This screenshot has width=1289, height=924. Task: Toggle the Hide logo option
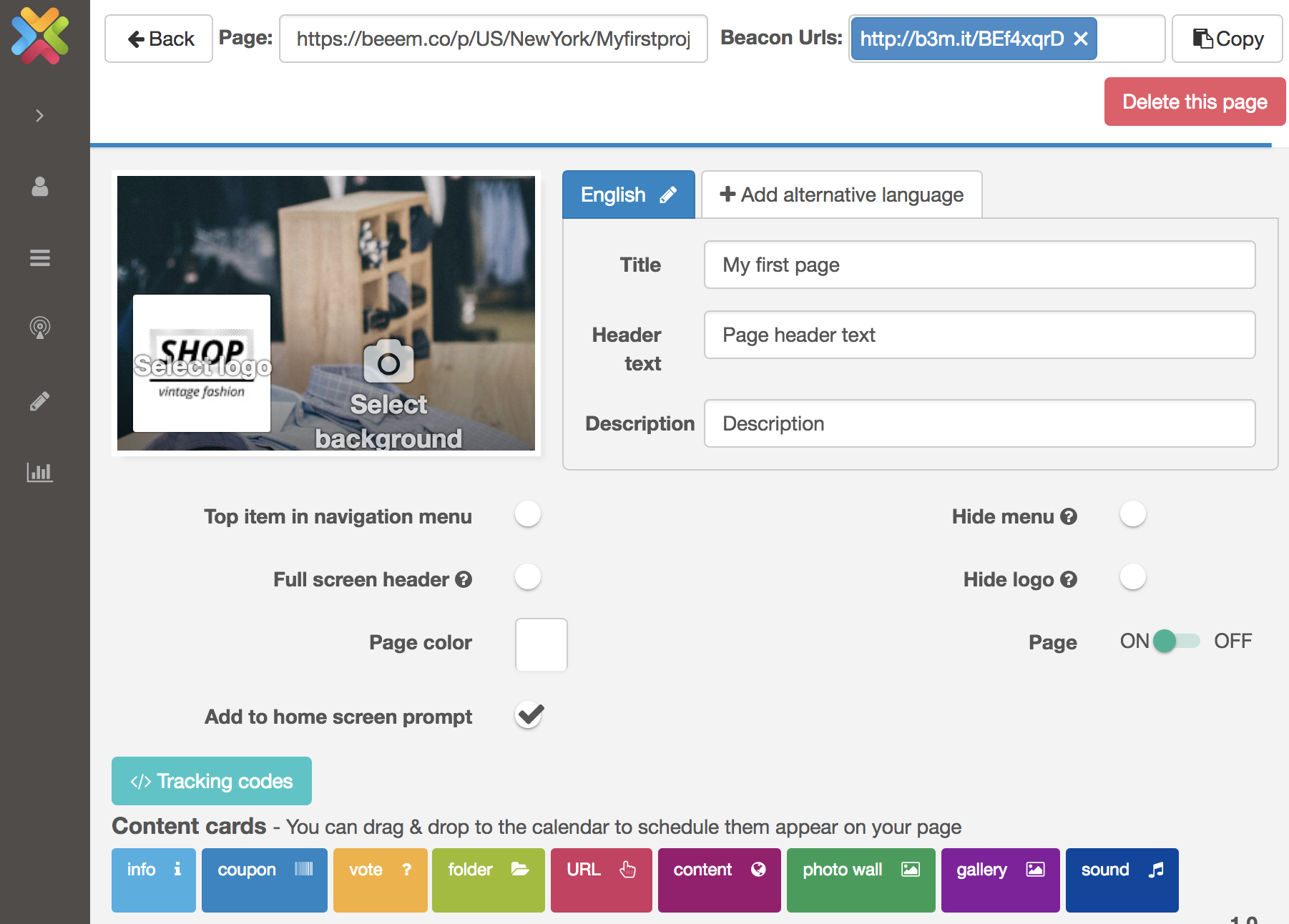click(x=1133, y=577)
